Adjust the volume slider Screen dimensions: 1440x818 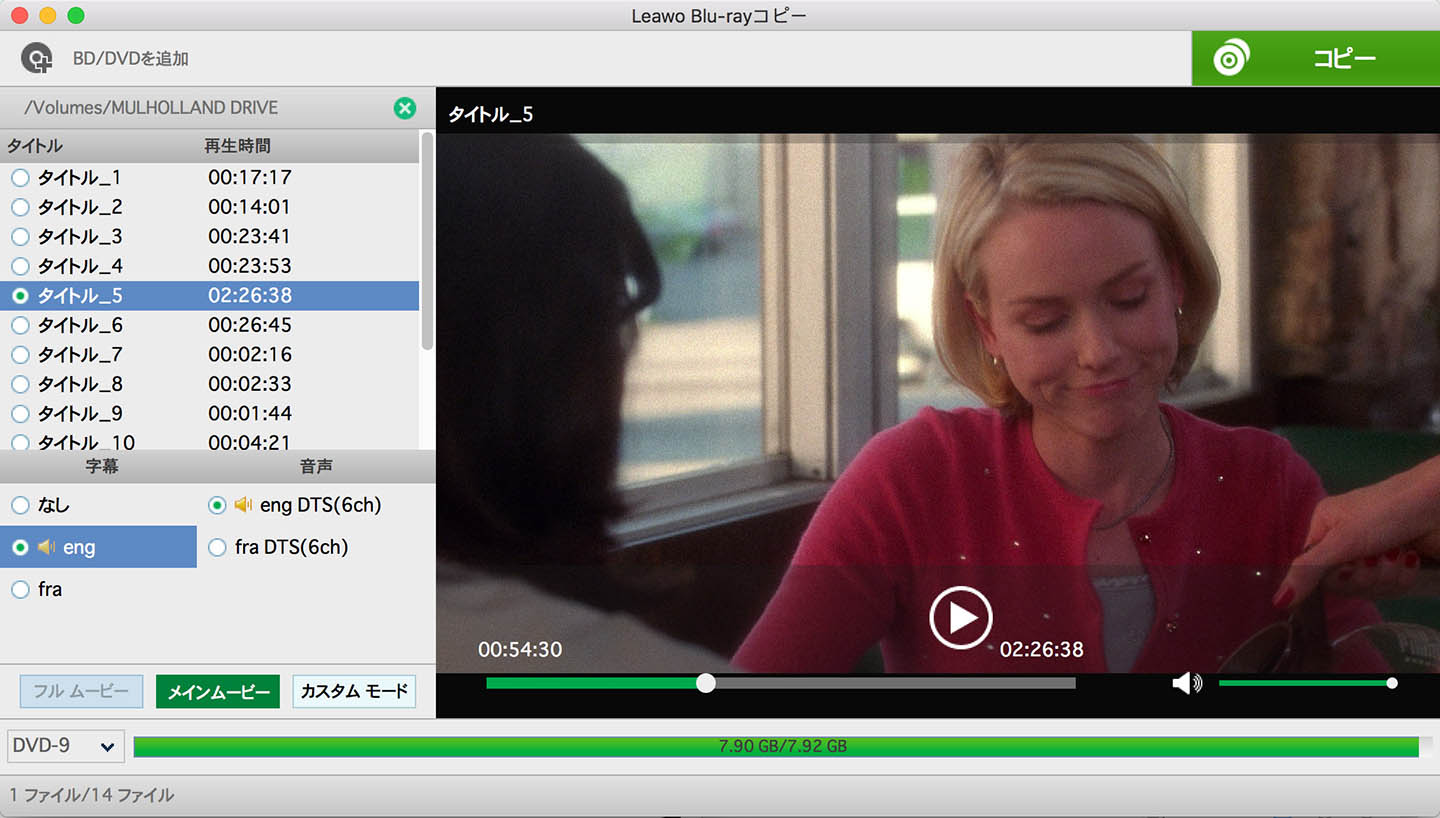coord(1305,683)
